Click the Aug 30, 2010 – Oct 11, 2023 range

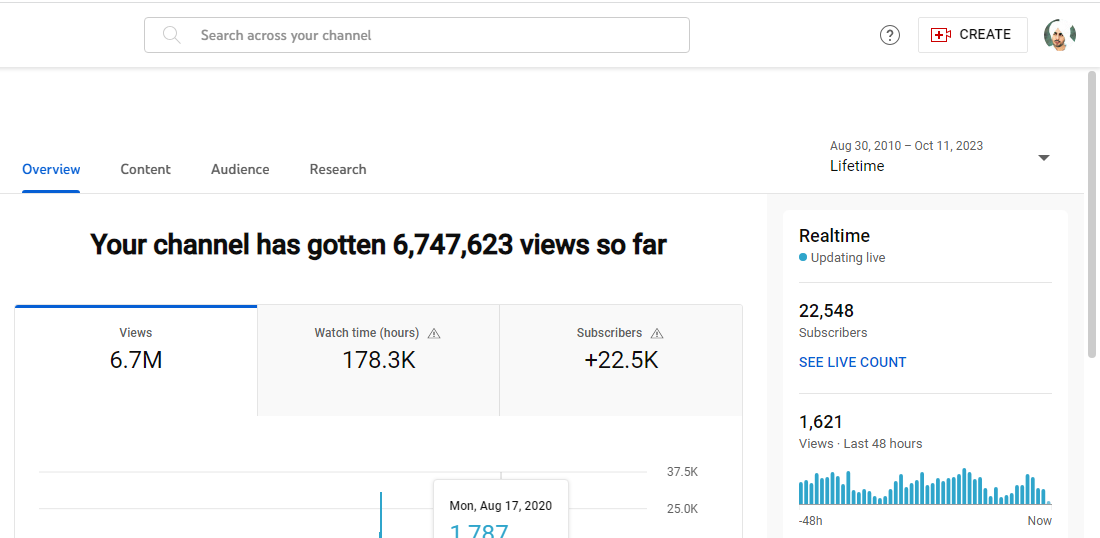pos(906,146)
